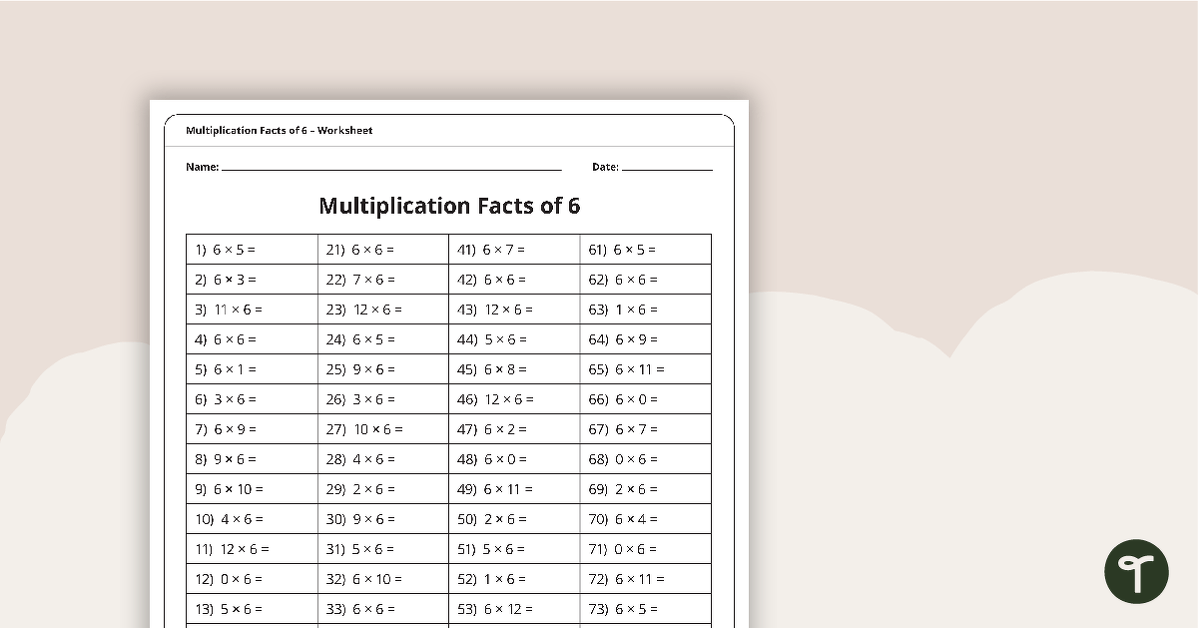This screenshot has height=628, width=1199.
Task: Select problem 42) 6 × 6 =
Action: pos(491,279)
